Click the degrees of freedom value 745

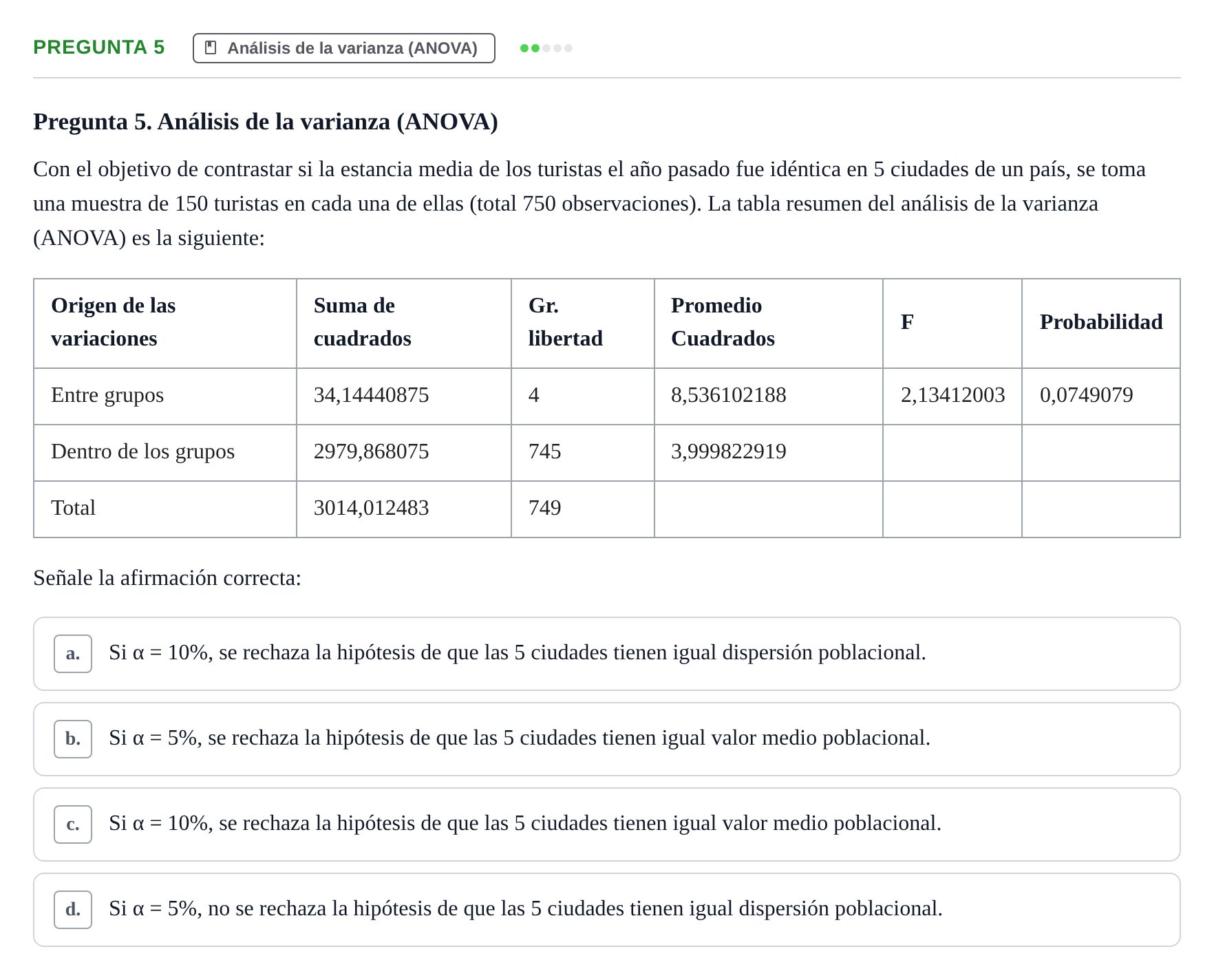point(544,451)
